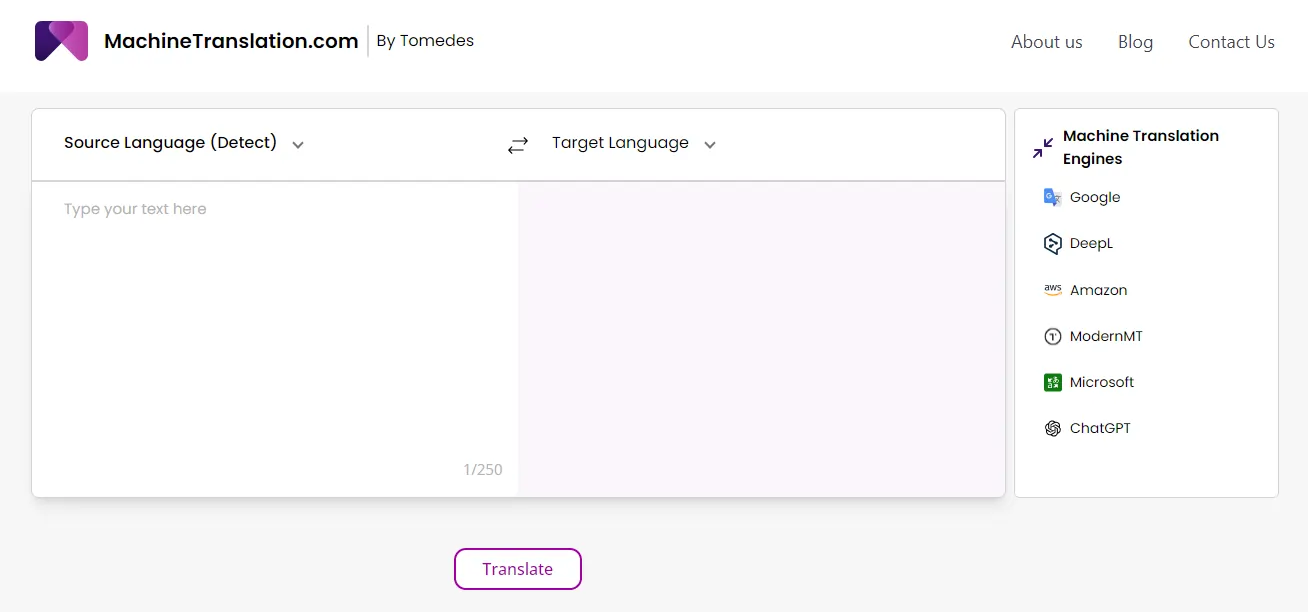This screenshot has width=1308, height=612.
Task: Expand the Target Language chevron arrow
Action: [x=709, y=144]
